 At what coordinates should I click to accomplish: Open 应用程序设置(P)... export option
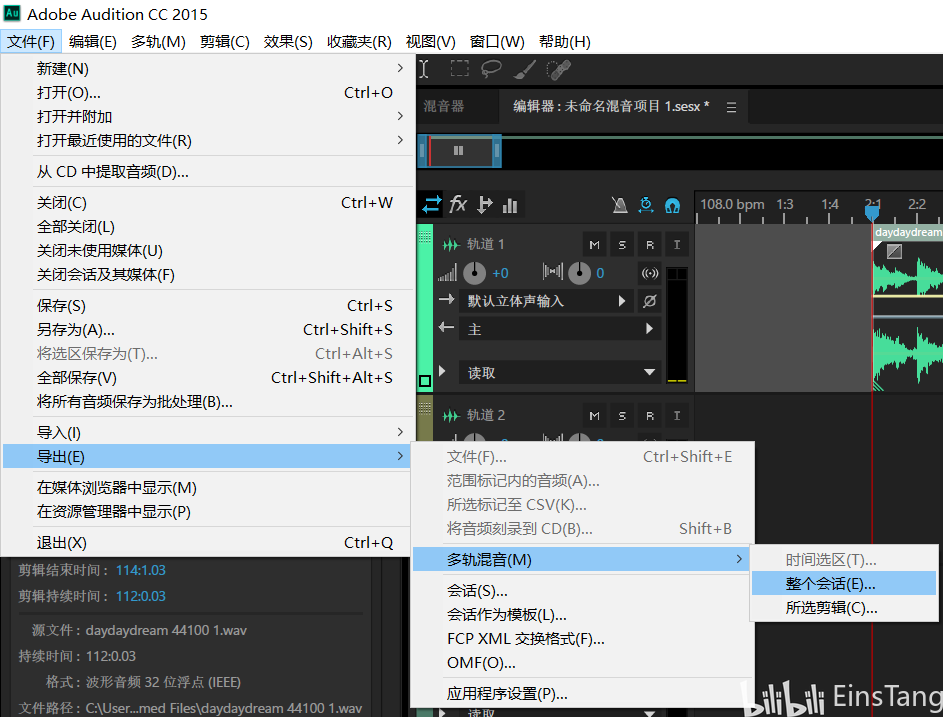pyautogui.click(x=583, y=694)
